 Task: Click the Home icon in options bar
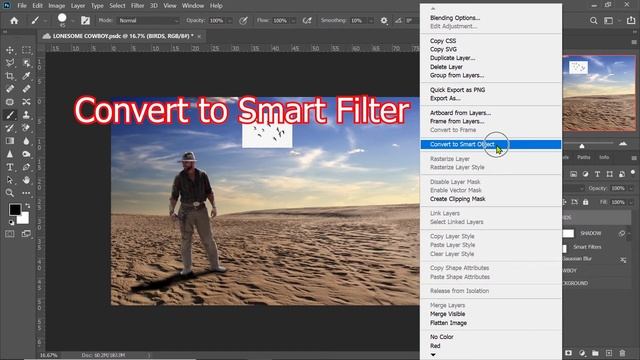click(x=14, y=20)
